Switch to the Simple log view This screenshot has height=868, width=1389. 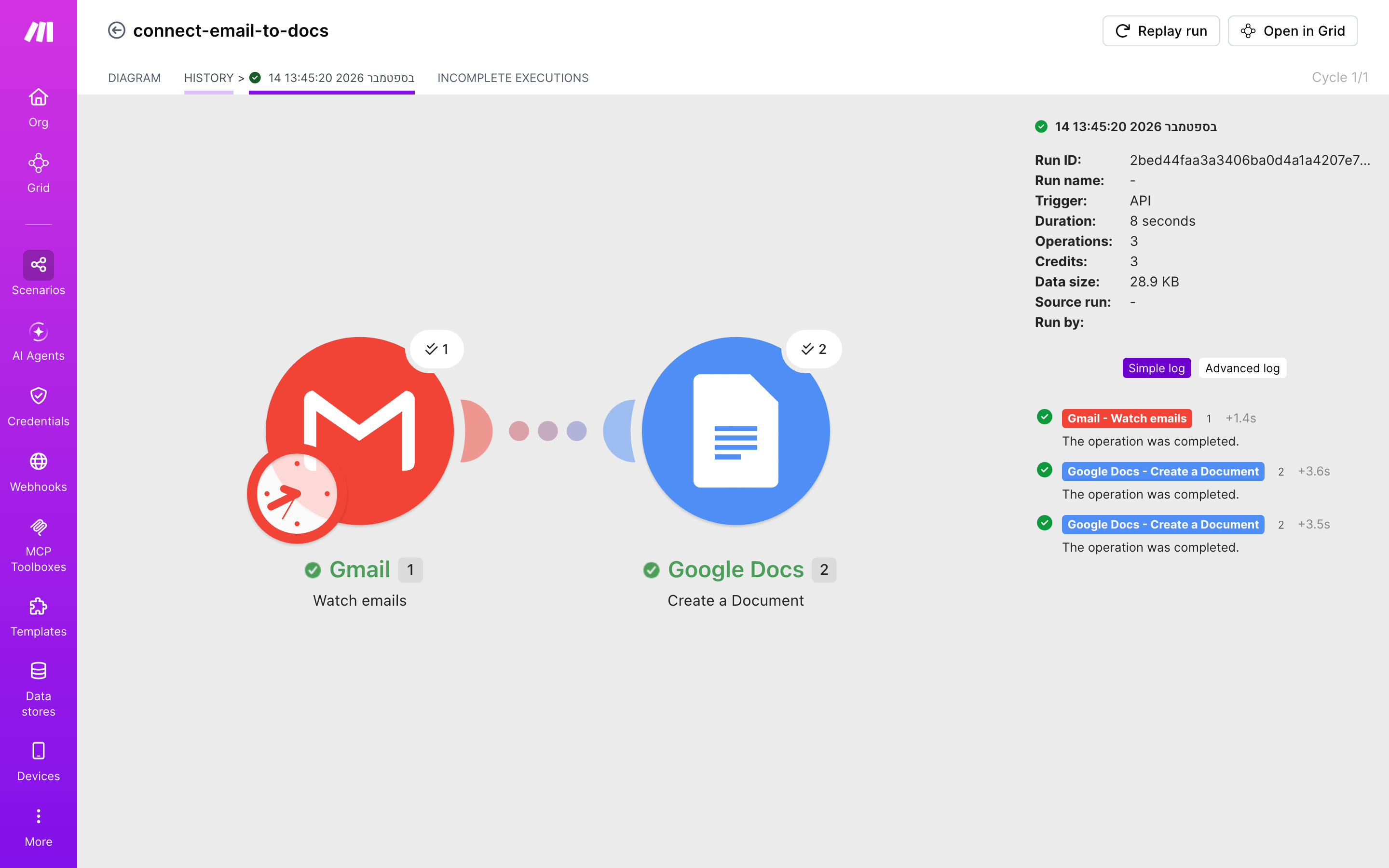coord(1157,368)
